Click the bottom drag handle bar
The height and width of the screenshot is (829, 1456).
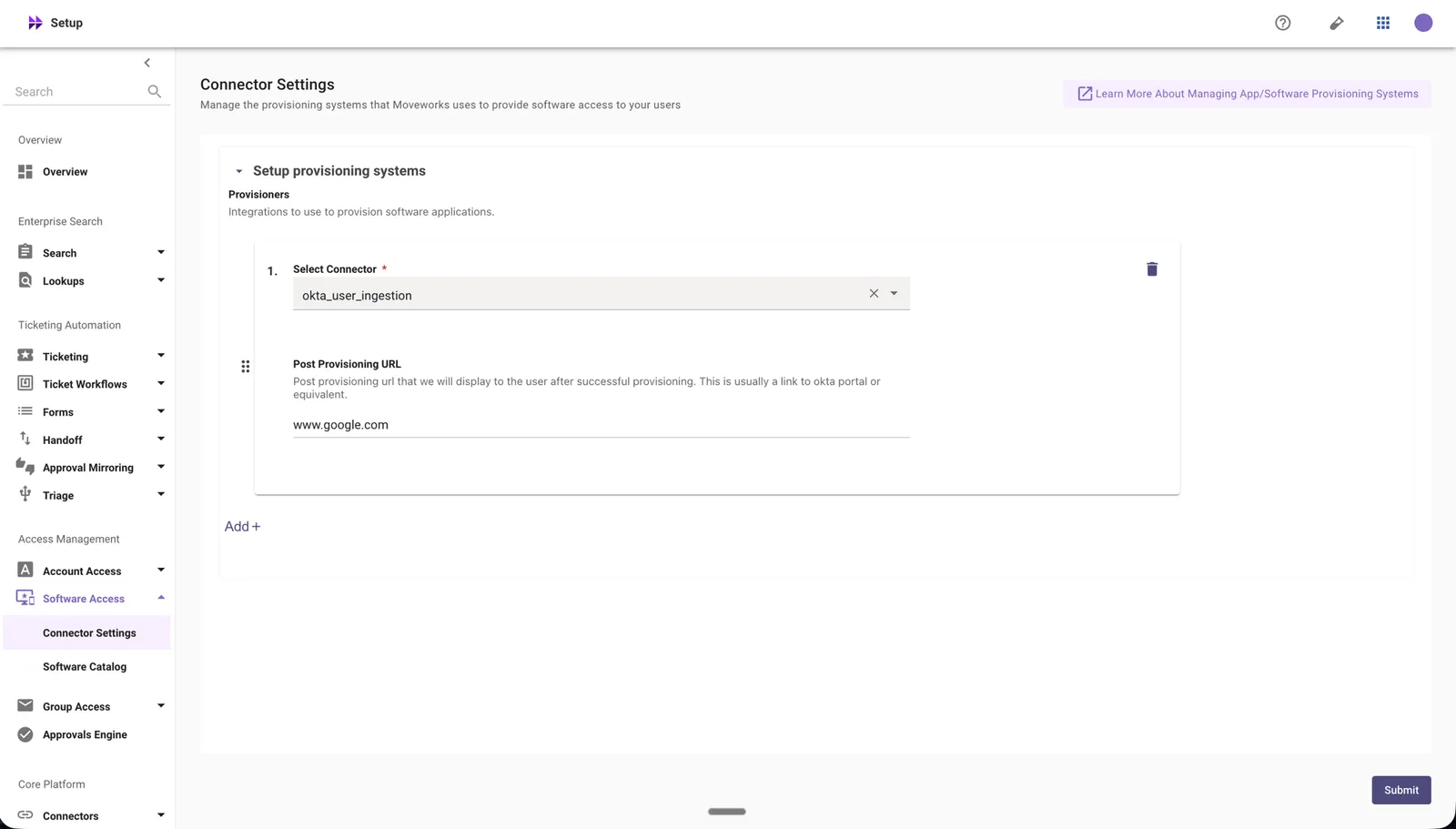(x=727, y=811)
